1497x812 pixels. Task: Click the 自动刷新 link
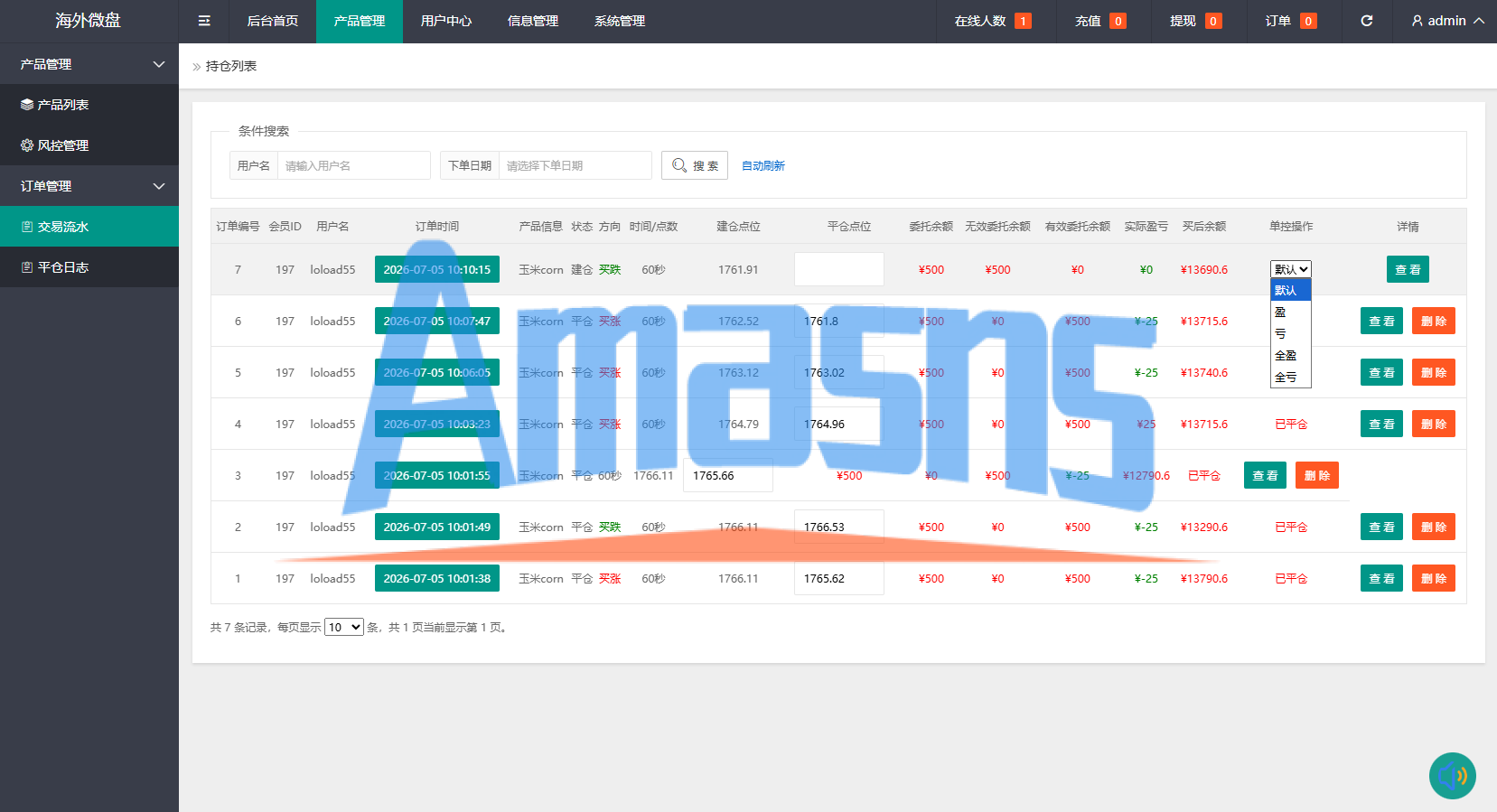[x=763, y=165]
